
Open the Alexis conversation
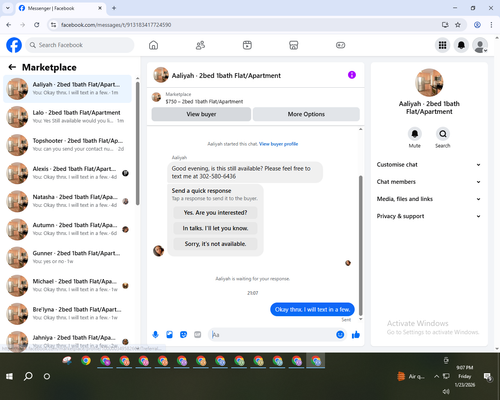pos(68,173)
